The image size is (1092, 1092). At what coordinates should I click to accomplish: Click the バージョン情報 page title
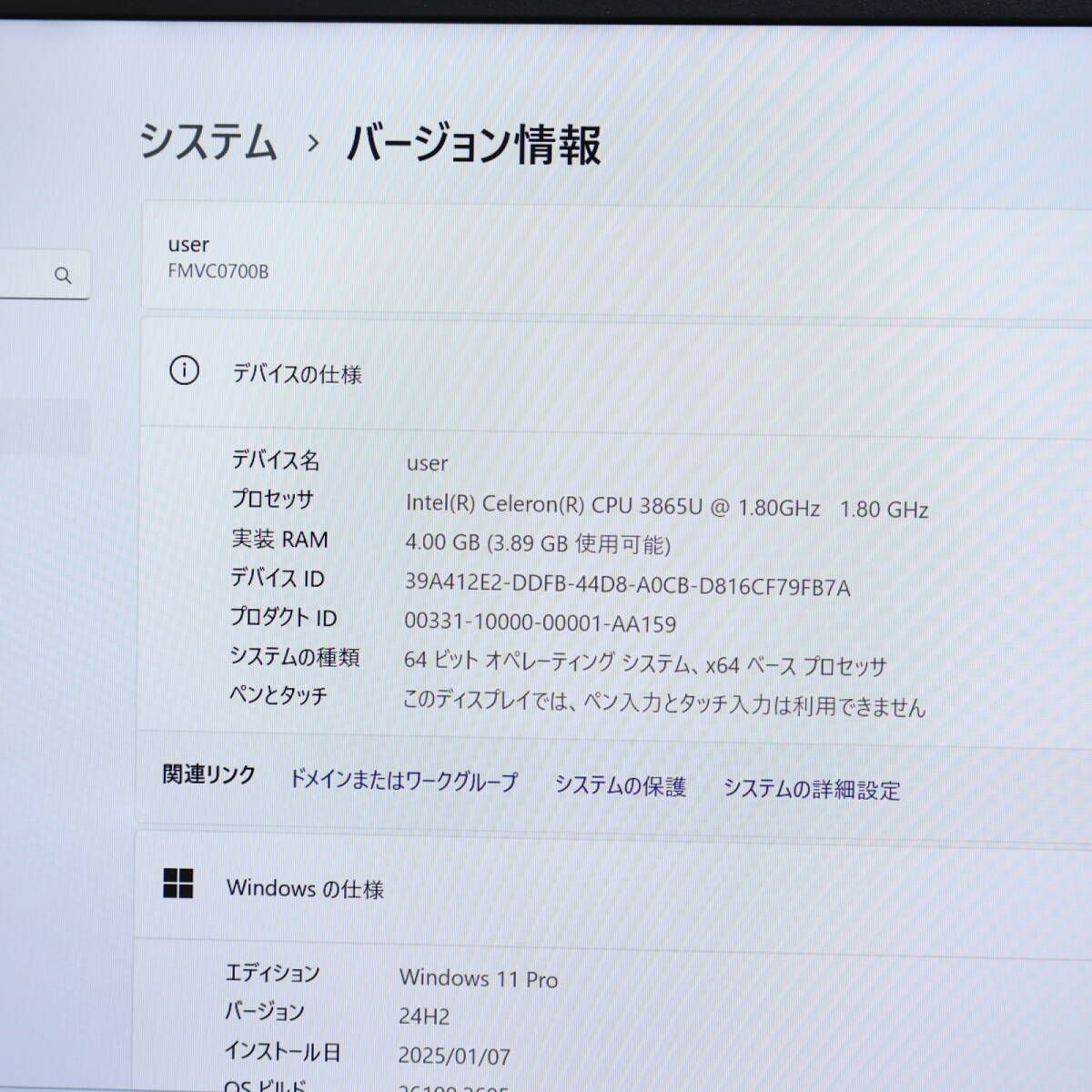pyautogui.click(x=474, y=145)
